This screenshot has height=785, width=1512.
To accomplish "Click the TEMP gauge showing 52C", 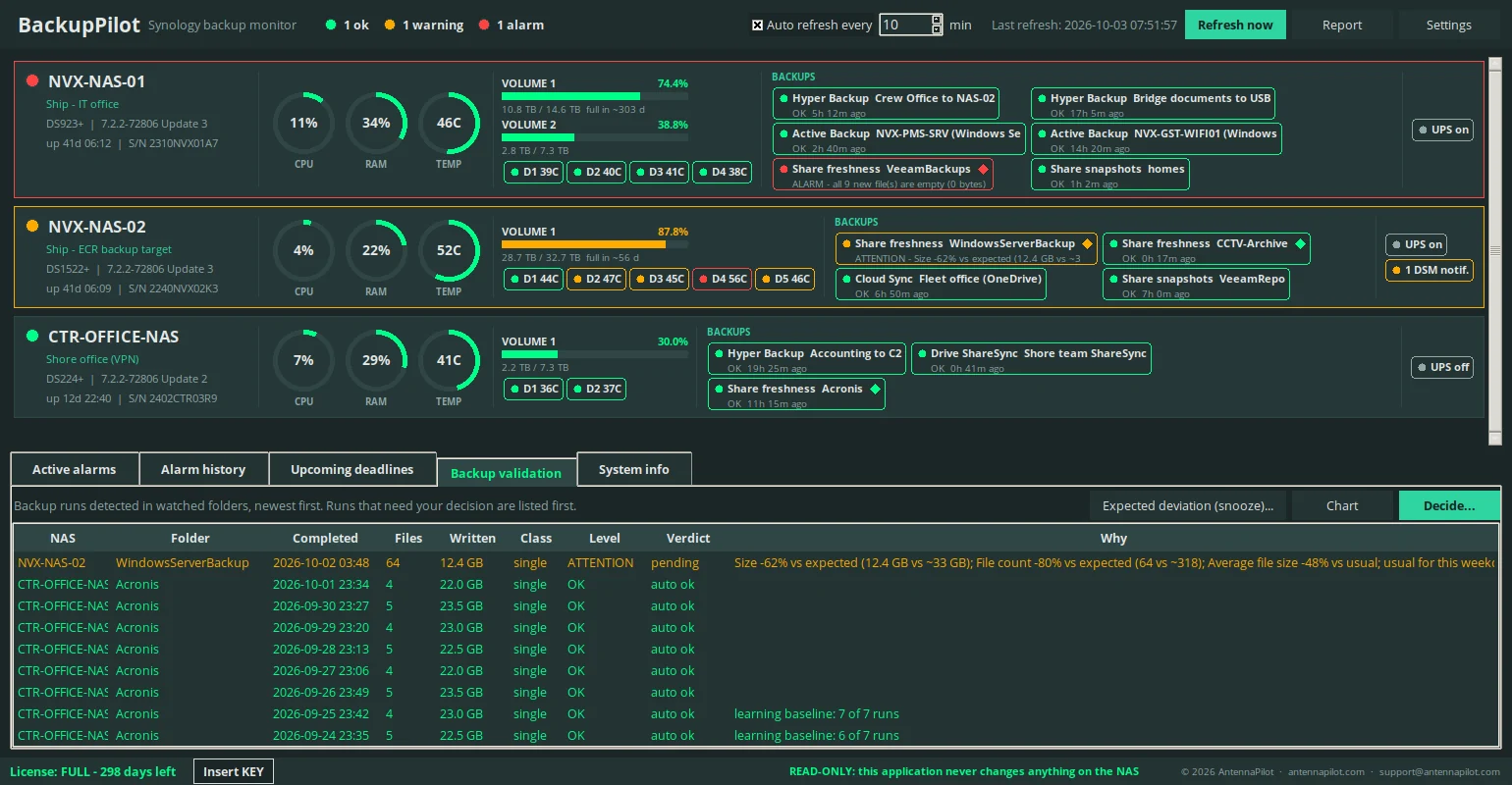I will tap(449, 250).
